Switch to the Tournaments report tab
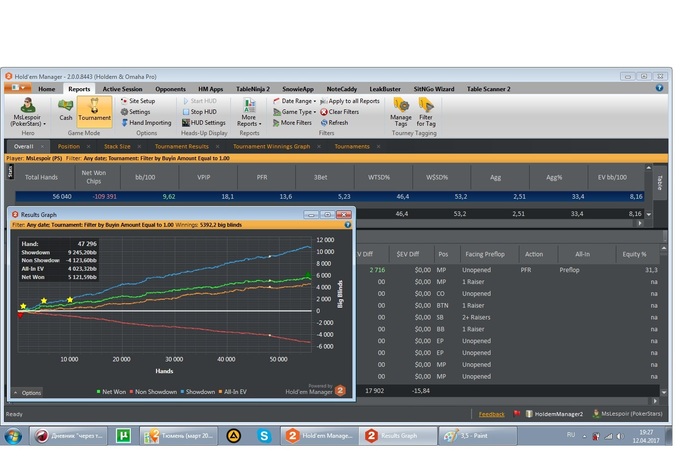 (352, 146)
